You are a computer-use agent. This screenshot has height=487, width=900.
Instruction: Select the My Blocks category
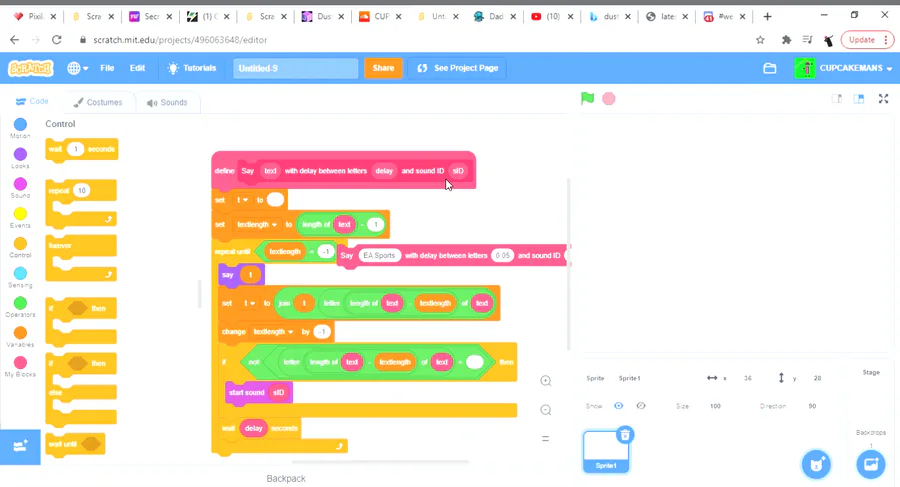click(20, 367)
